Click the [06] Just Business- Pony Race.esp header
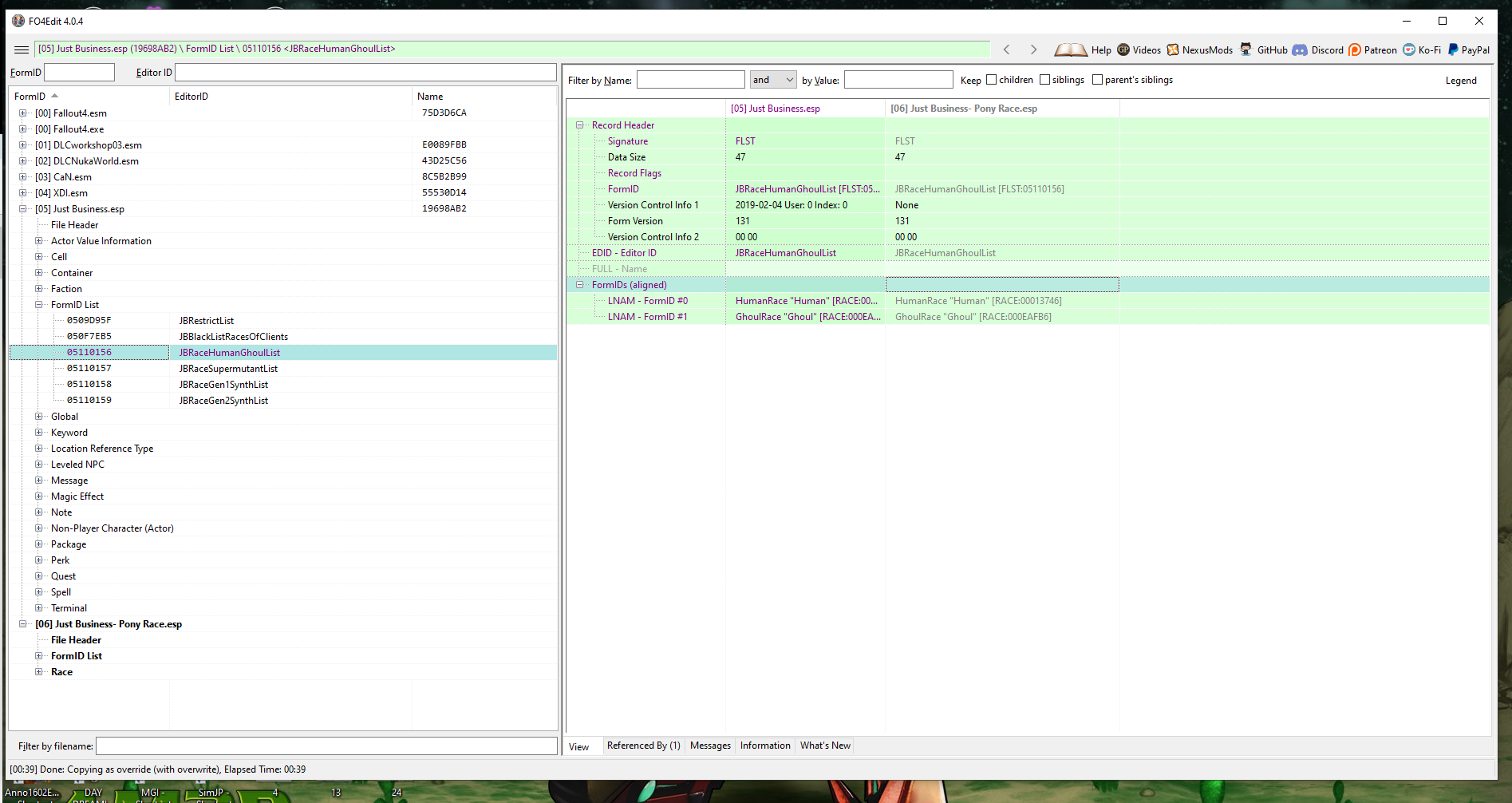1512x803 pixels. [1002, 109]
